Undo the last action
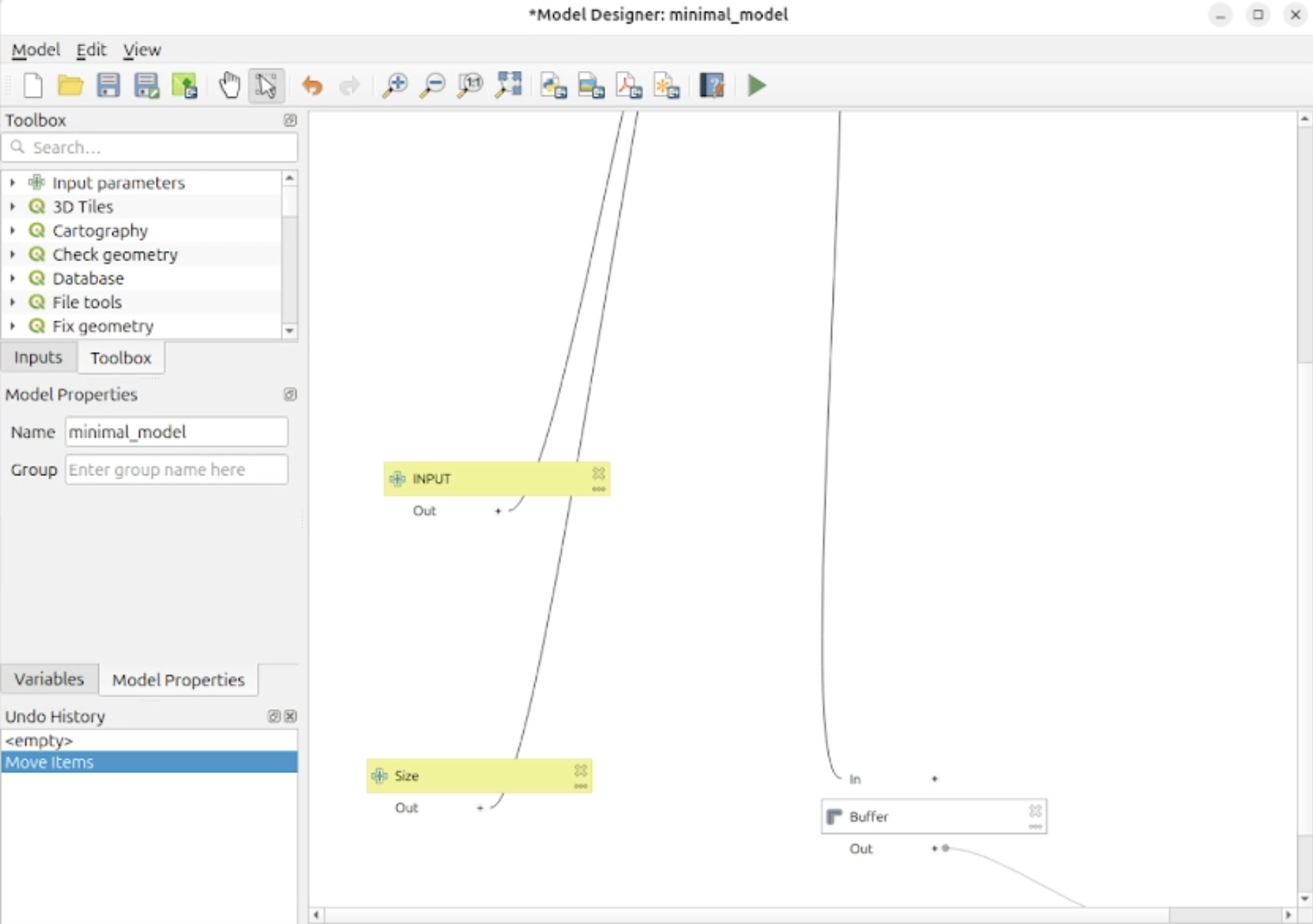Image resolution: width=1313 pixels, height=924 pixels. tap(312, 86)
